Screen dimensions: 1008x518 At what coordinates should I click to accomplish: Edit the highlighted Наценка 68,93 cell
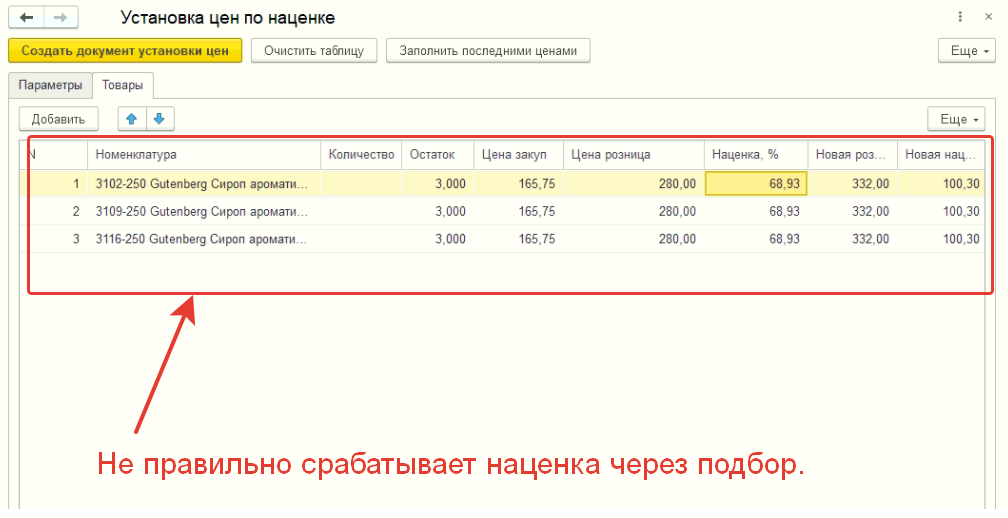click(x=756, y=184)
